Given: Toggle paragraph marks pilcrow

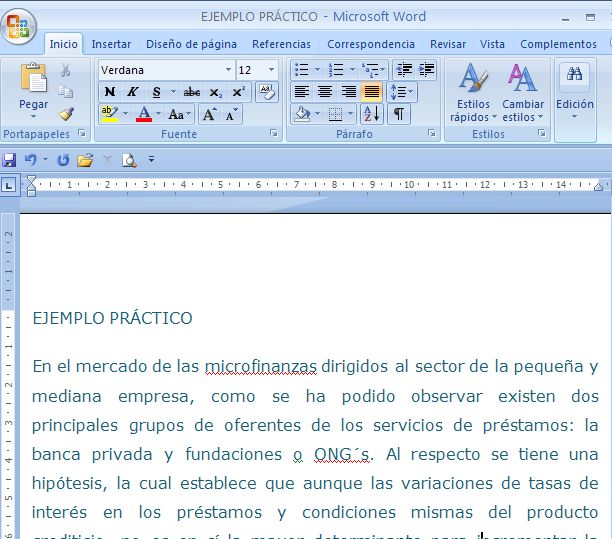Looking at the screenshot, I should pos(399,114).
